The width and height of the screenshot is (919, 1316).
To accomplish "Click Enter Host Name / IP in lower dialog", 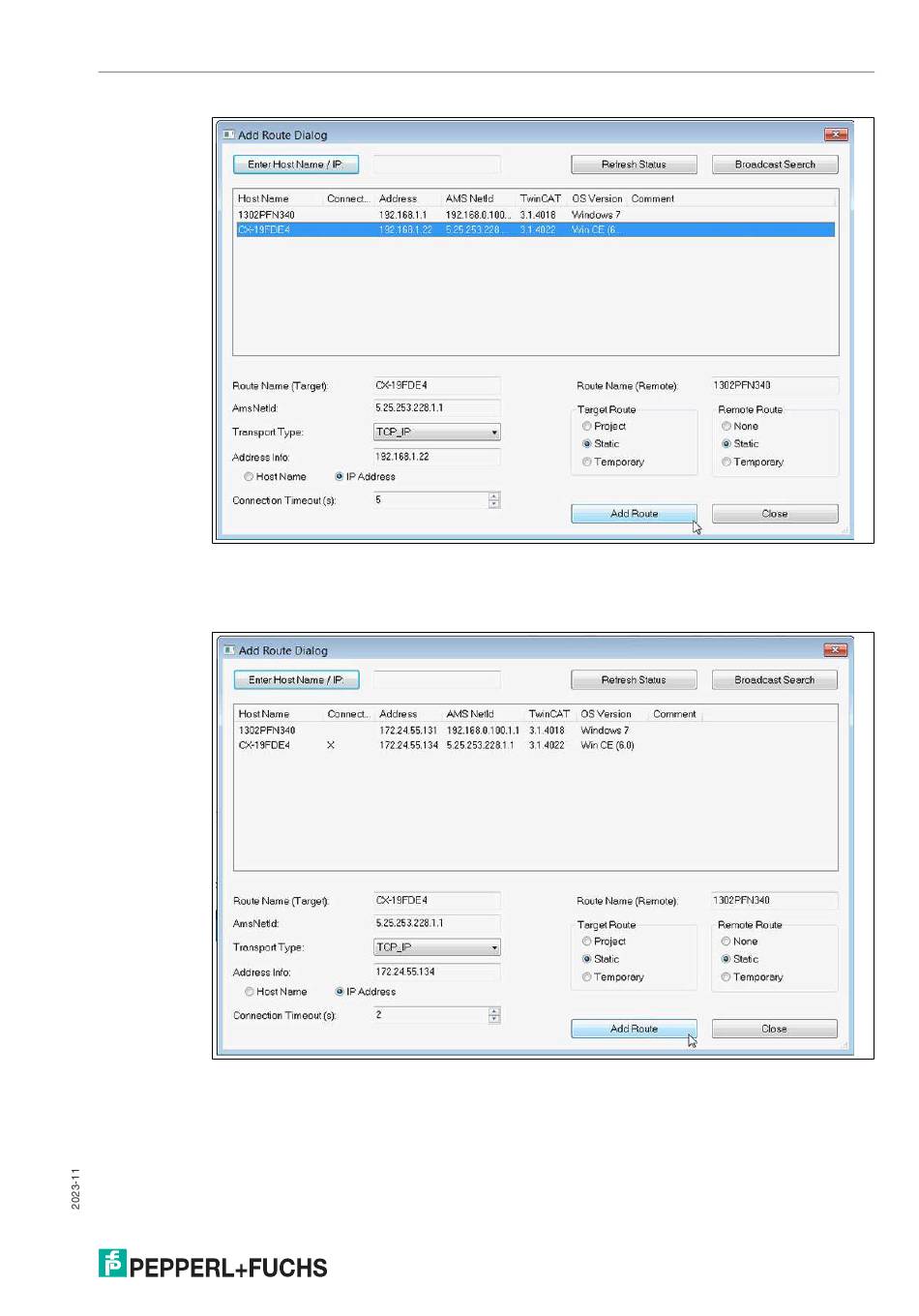I will pos(296,680).
